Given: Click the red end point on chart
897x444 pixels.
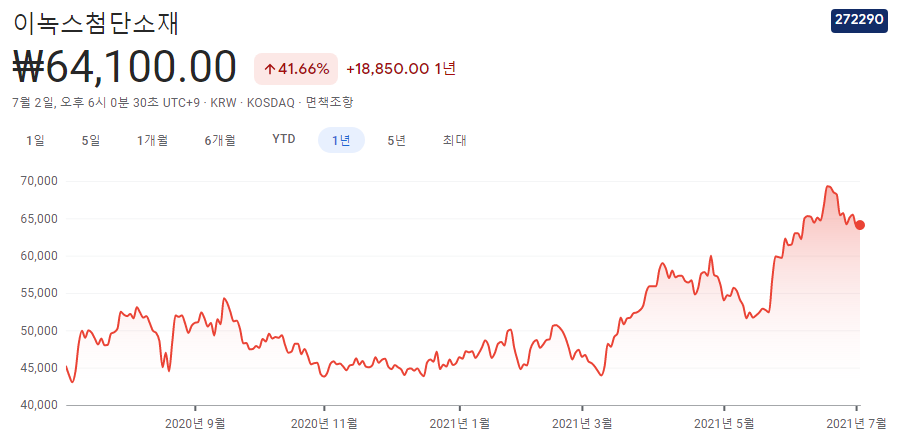Looking at the screenshot, I should 860,225.
